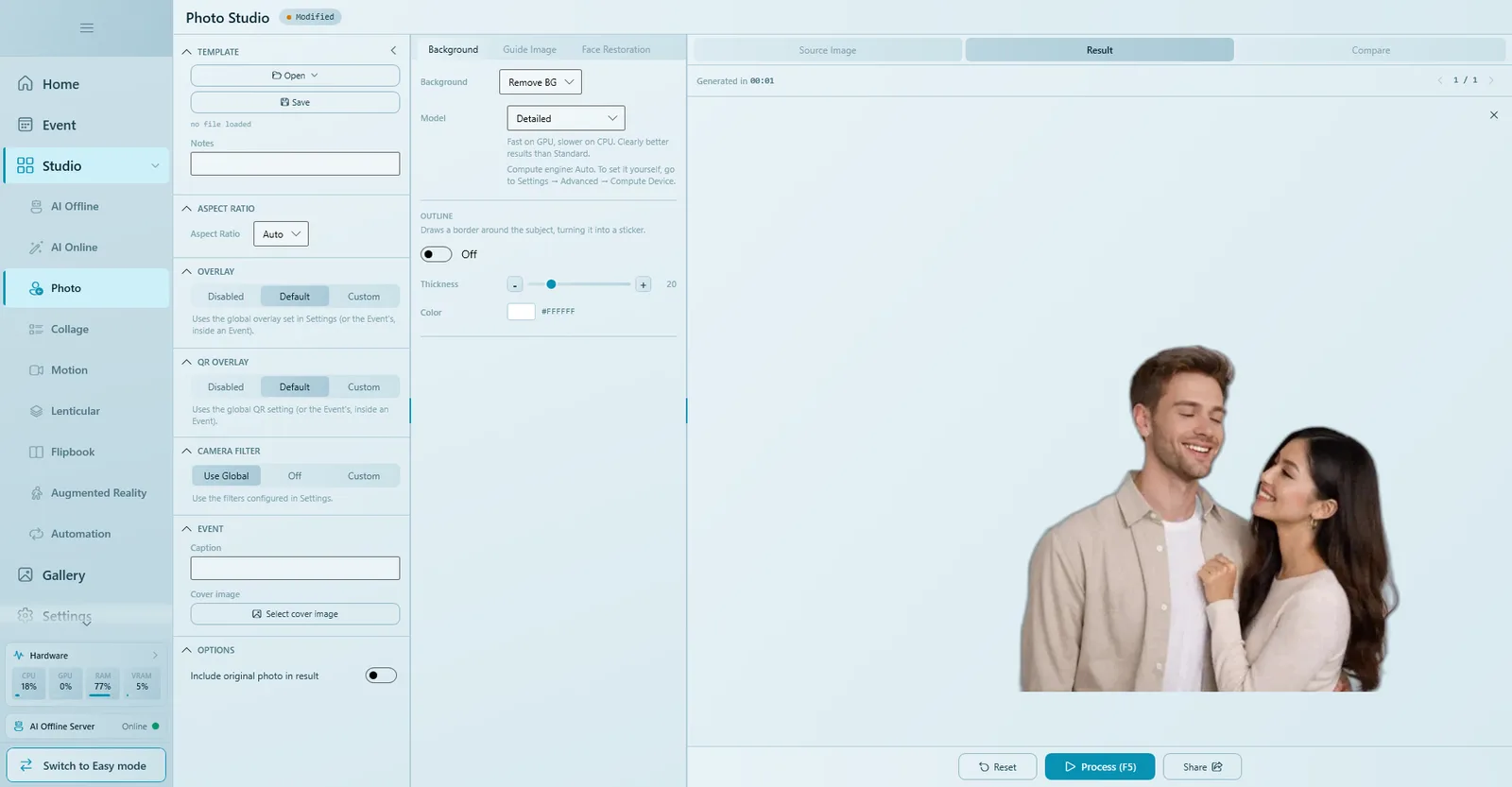Click Select cover image button
The image size is (1512, 787).
[x=295, y=614]
